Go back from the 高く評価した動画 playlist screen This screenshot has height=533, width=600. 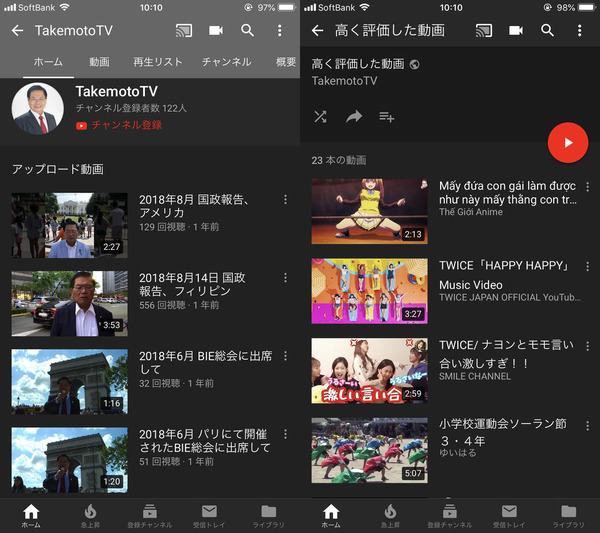318,31
